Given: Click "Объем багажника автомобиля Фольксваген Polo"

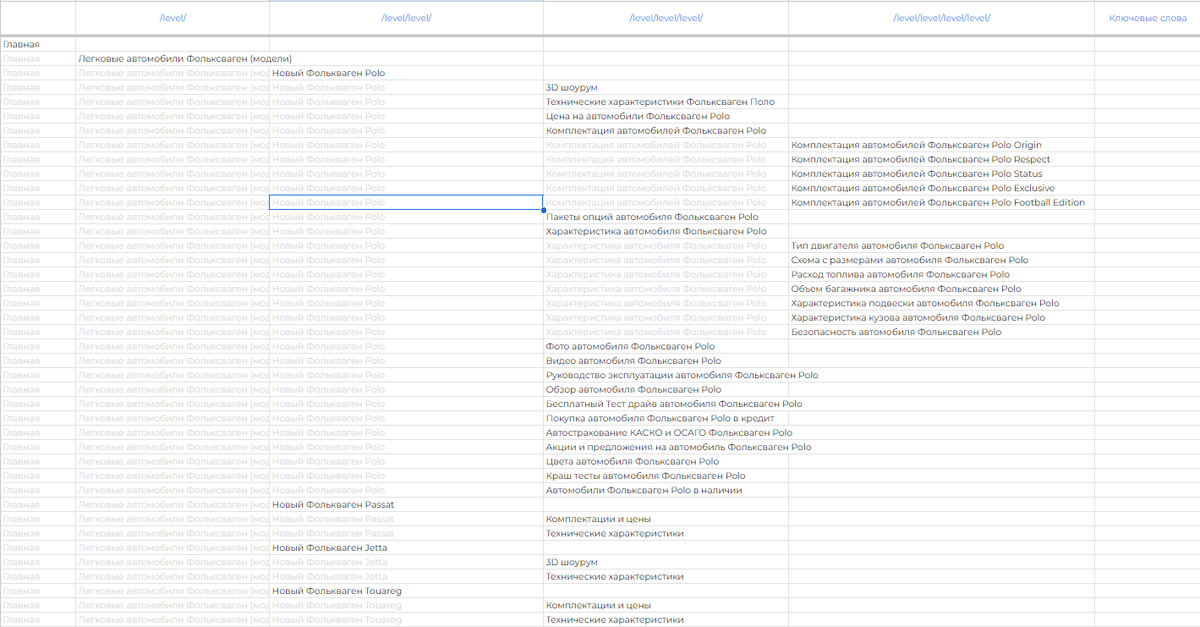Looking at the screenshot, I should point(941,289).
